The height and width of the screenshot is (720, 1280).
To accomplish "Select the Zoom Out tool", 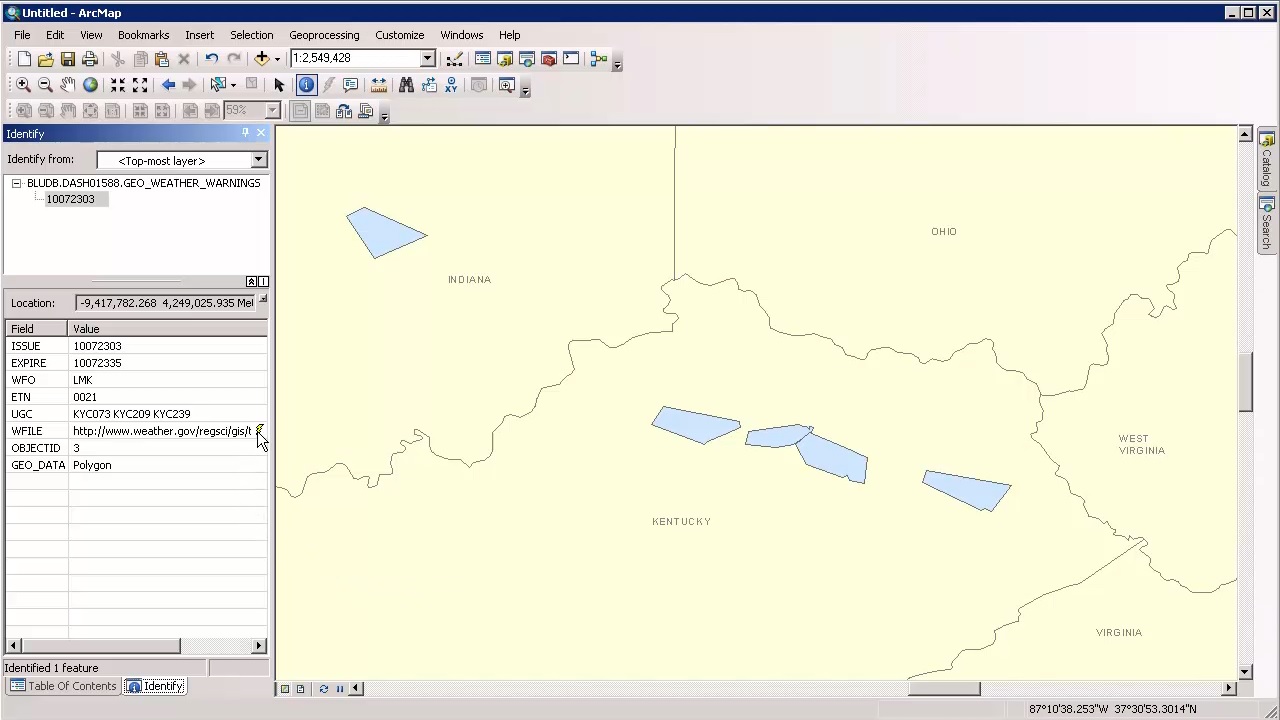I will pos(46,85).
